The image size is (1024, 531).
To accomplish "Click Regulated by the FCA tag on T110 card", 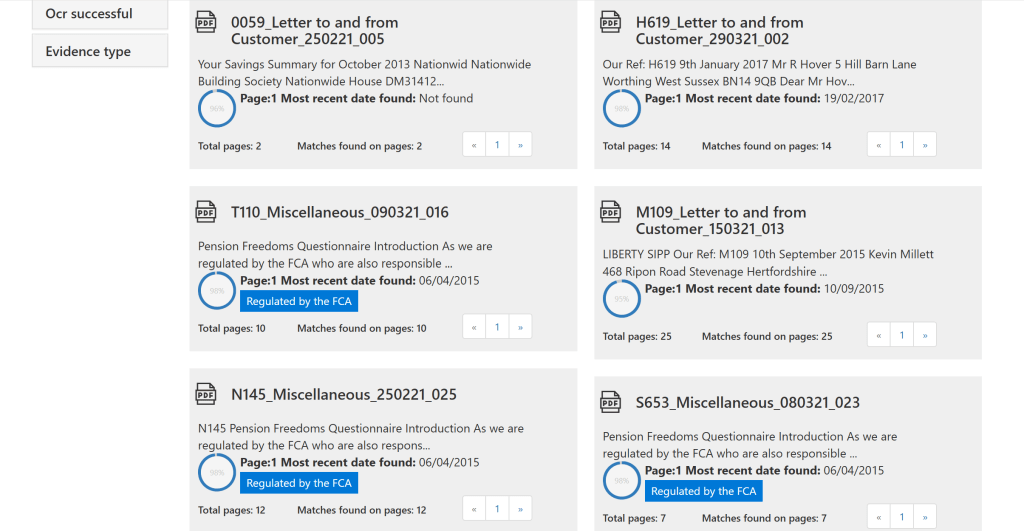I will tap(298, 301).
